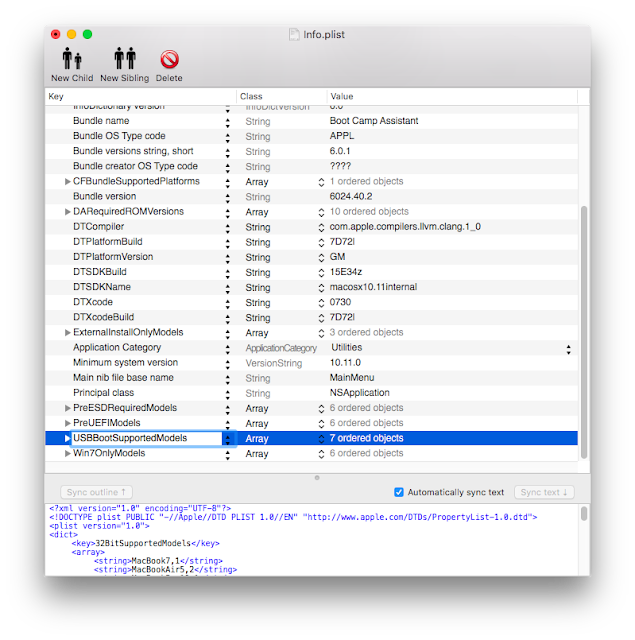Click 10 ordered objects value
The image size is (635, 640).
[x=369, y=211]
